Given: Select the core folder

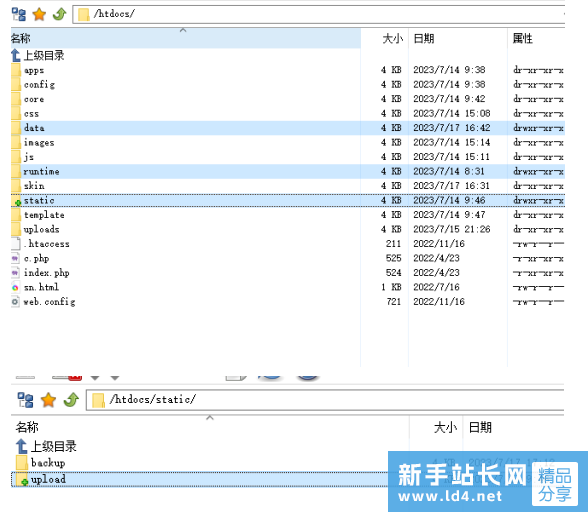Looking at the screenshot, I should tap(288, 99).
